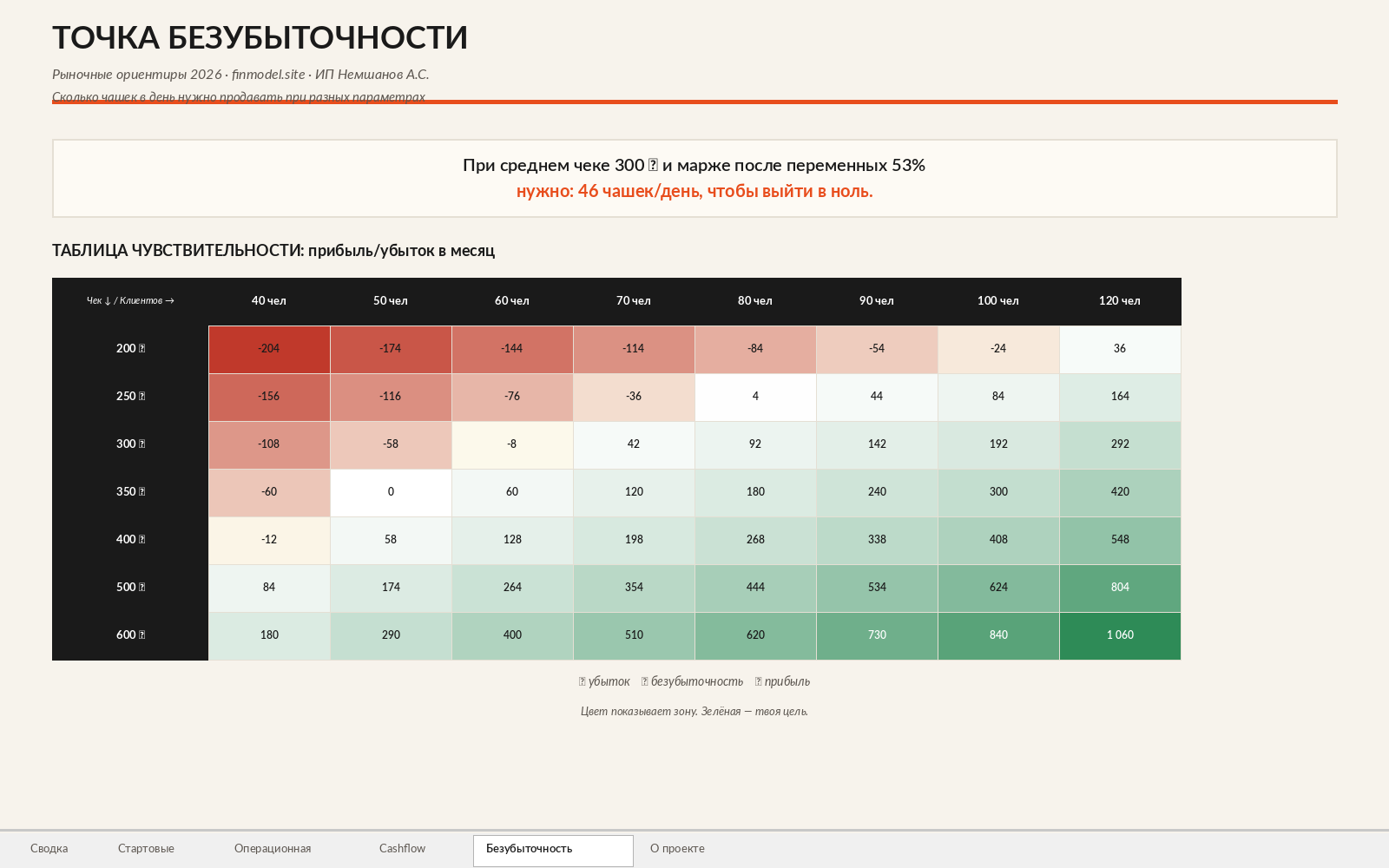Screen dimensions: 1389x868
Task: Select the '80 чел' column header
Action: click(x=755, y=301)
